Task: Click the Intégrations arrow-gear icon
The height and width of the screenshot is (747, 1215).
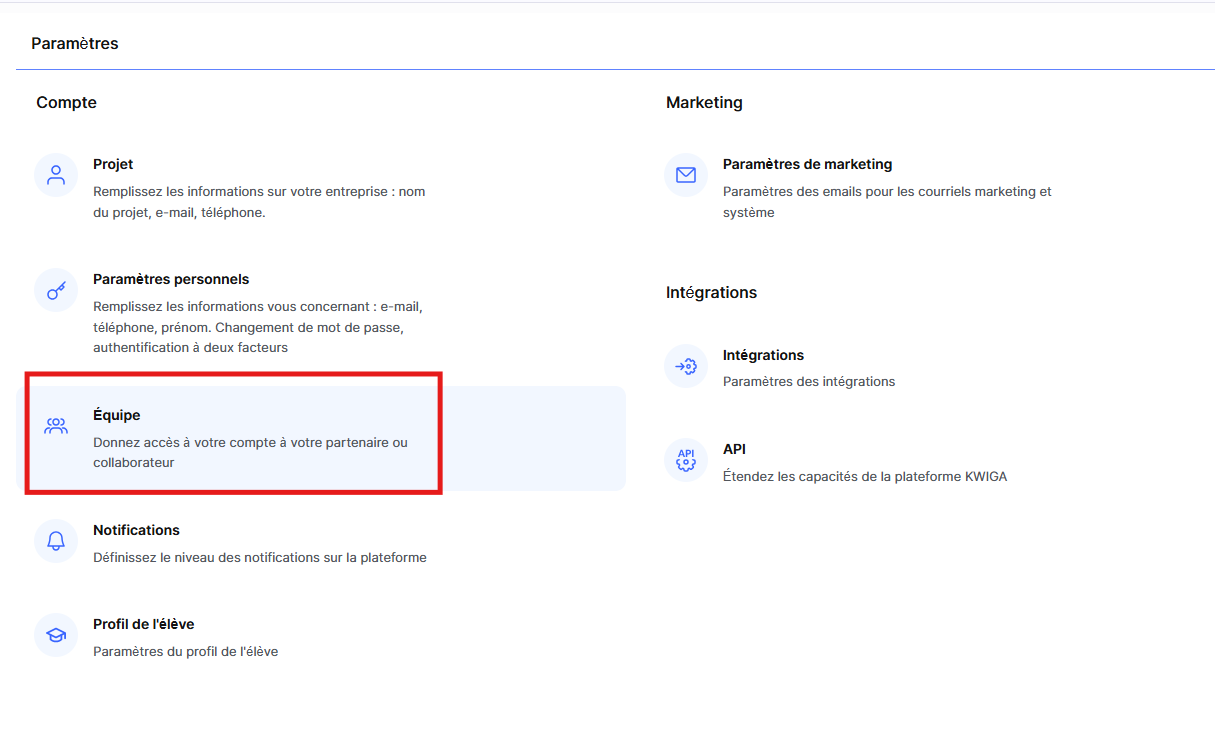Action: pos(686,366)
